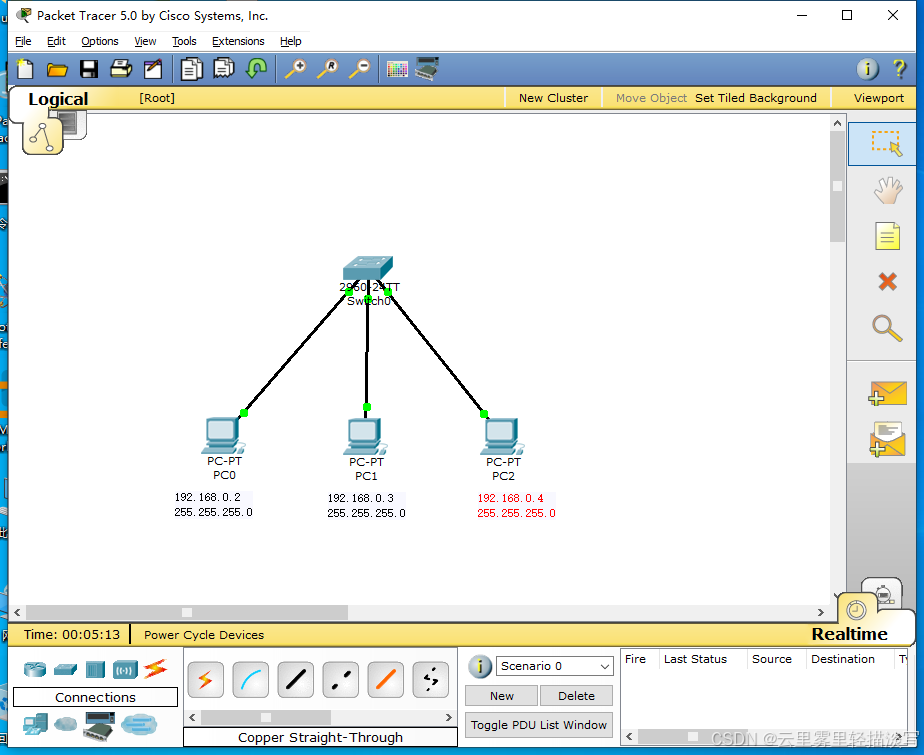Save the network with the floppy icon
Screen dimensions: 924x755
89,69
